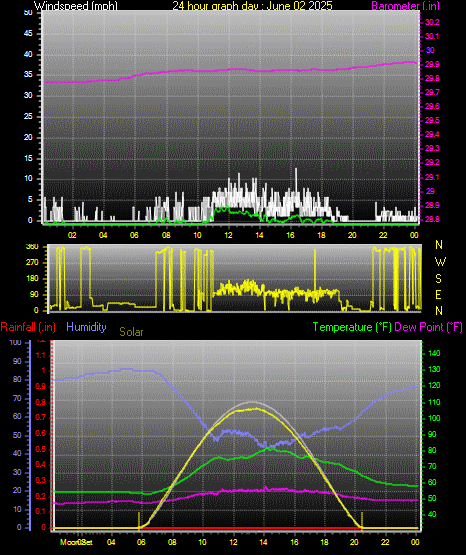The height and width of the screenshot is (555, 466).
Task: Click the solar curve peak near 14 hours
Action: click(x=254, y=409)
